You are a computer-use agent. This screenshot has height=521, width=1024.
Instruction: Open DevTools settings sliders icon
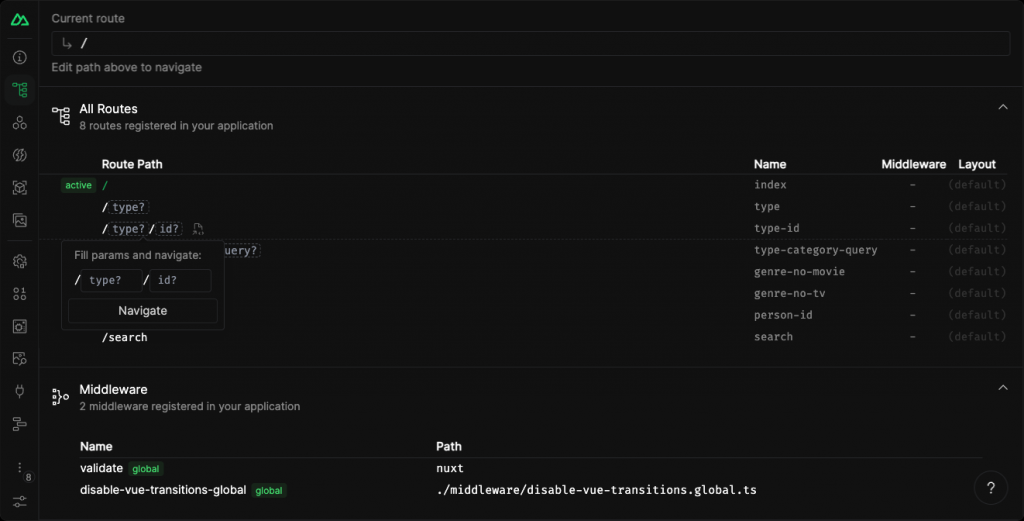tap(20, 501)
